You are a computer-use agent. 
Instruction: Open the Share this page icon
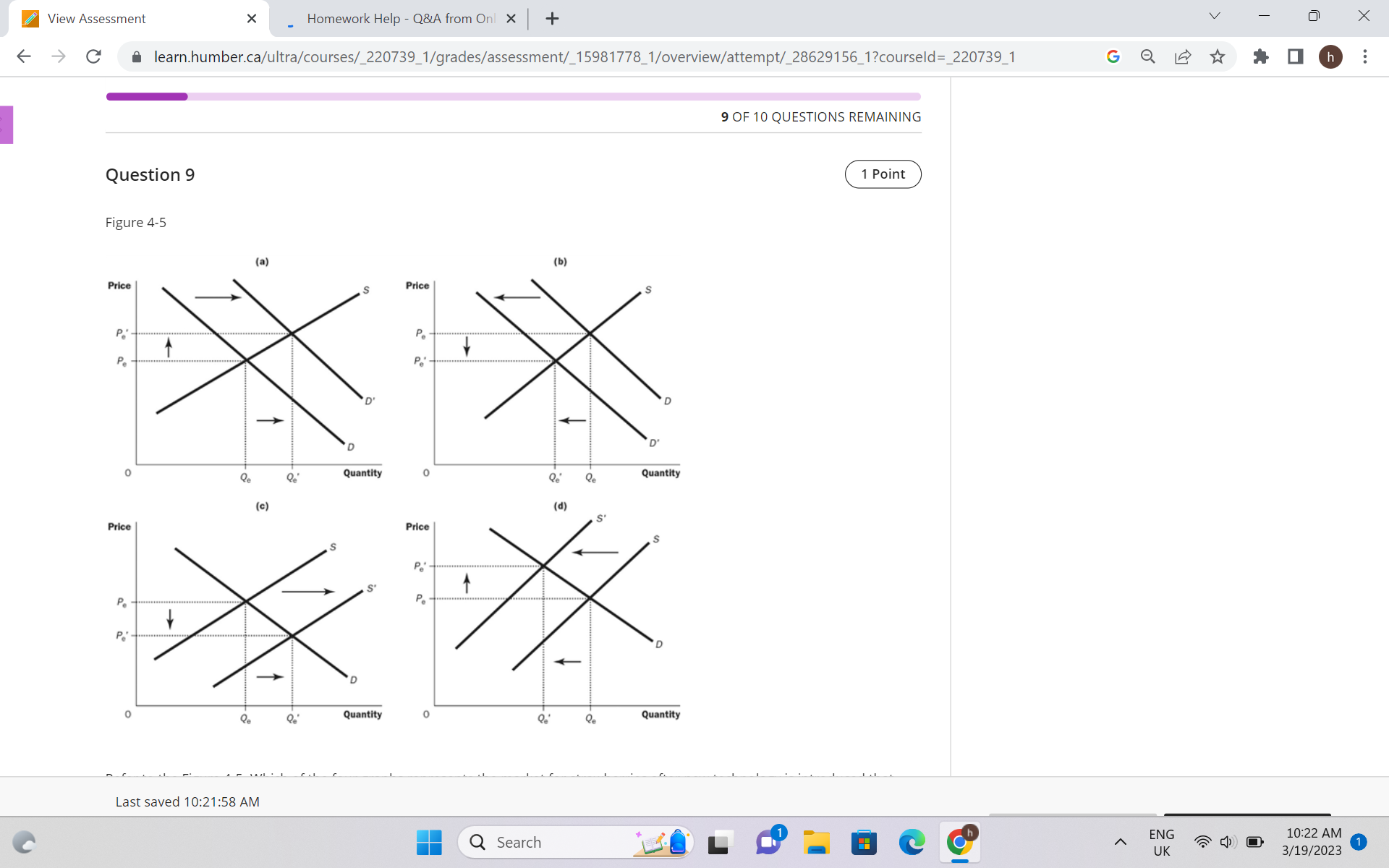pyautogui.click(x=1182, y=56)
